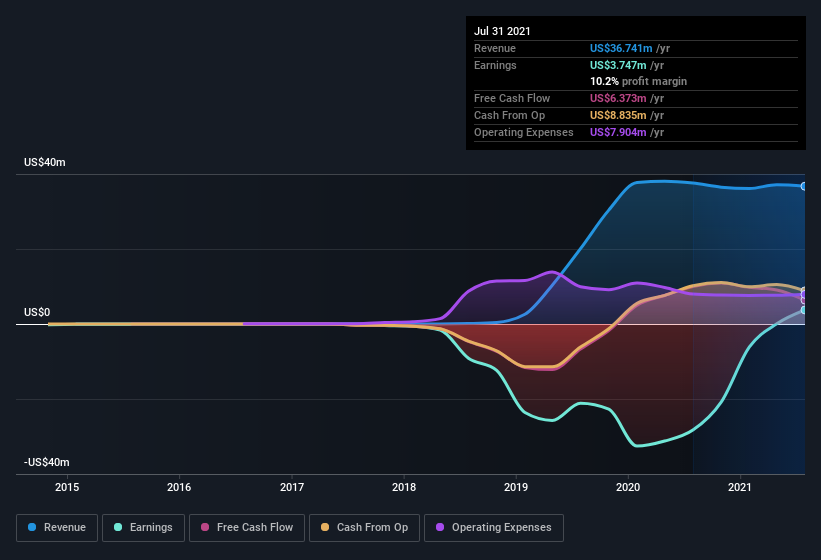Image resolution: width=821 pixels, height=560 pixels.
Task: Click the blue Revenue end-point marker on the chart
Action: click(x=804, y=186)
